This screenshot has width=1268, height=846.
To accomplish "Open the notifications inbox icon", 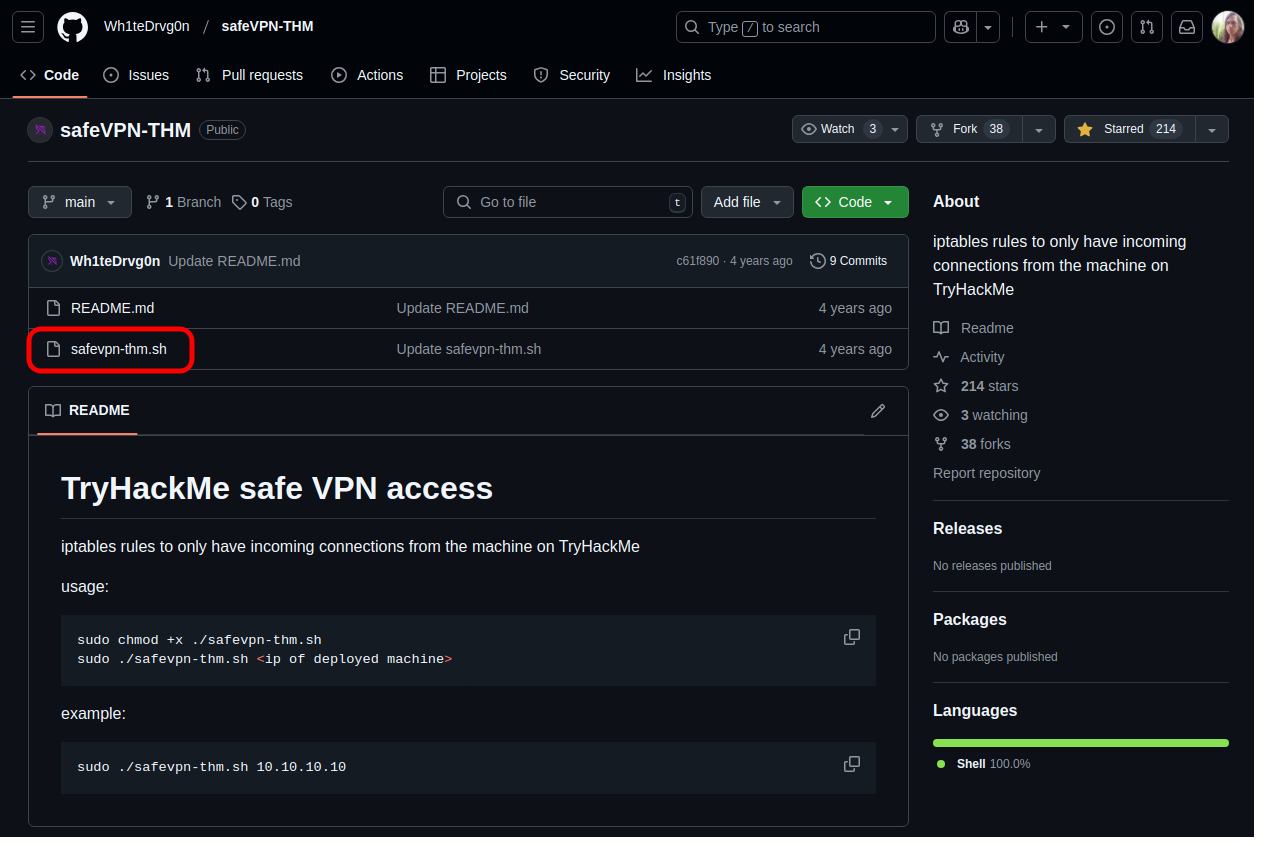I will 1187,27.
